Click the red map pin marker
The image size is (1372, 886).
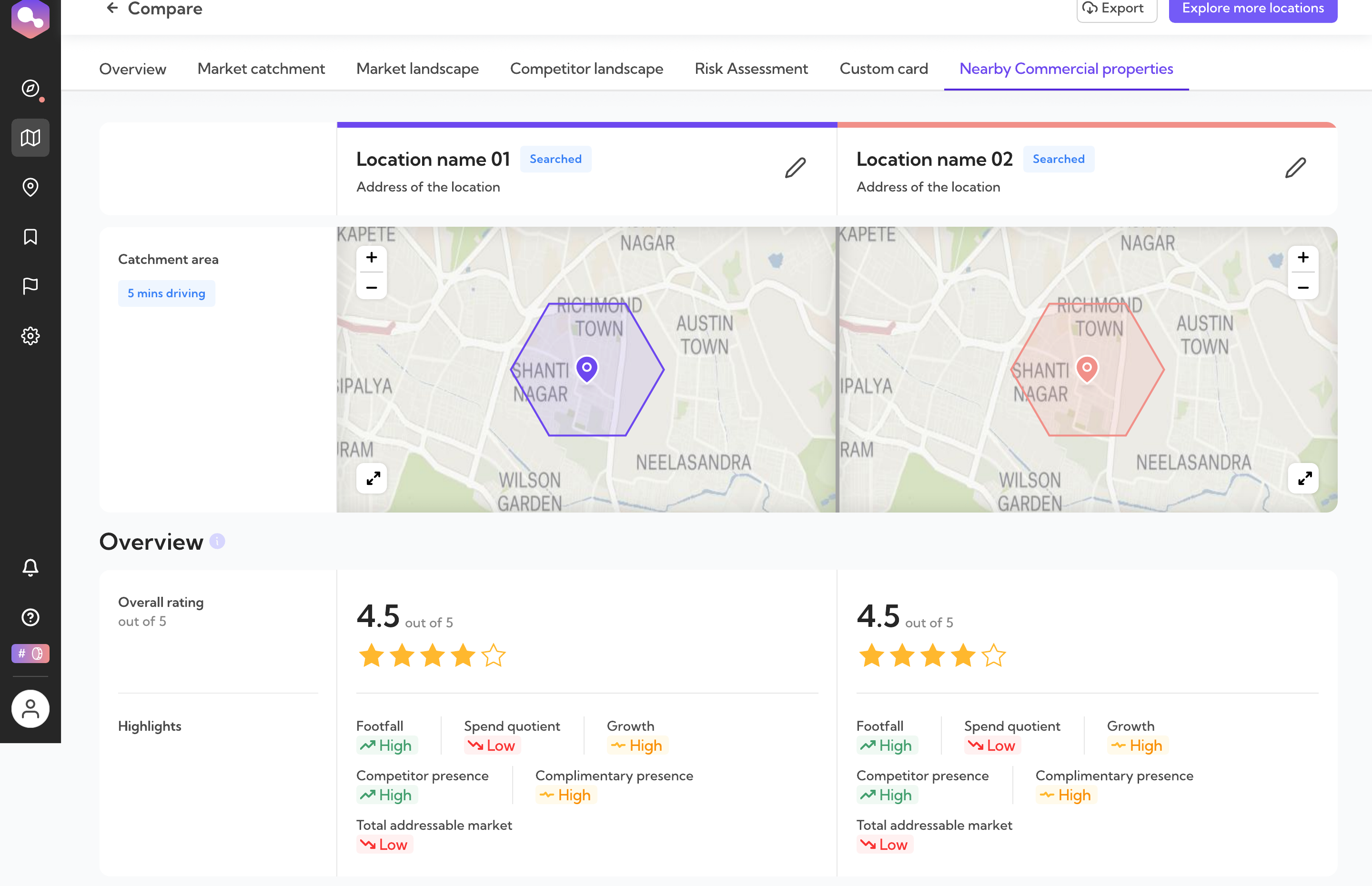coord(1087,369)
